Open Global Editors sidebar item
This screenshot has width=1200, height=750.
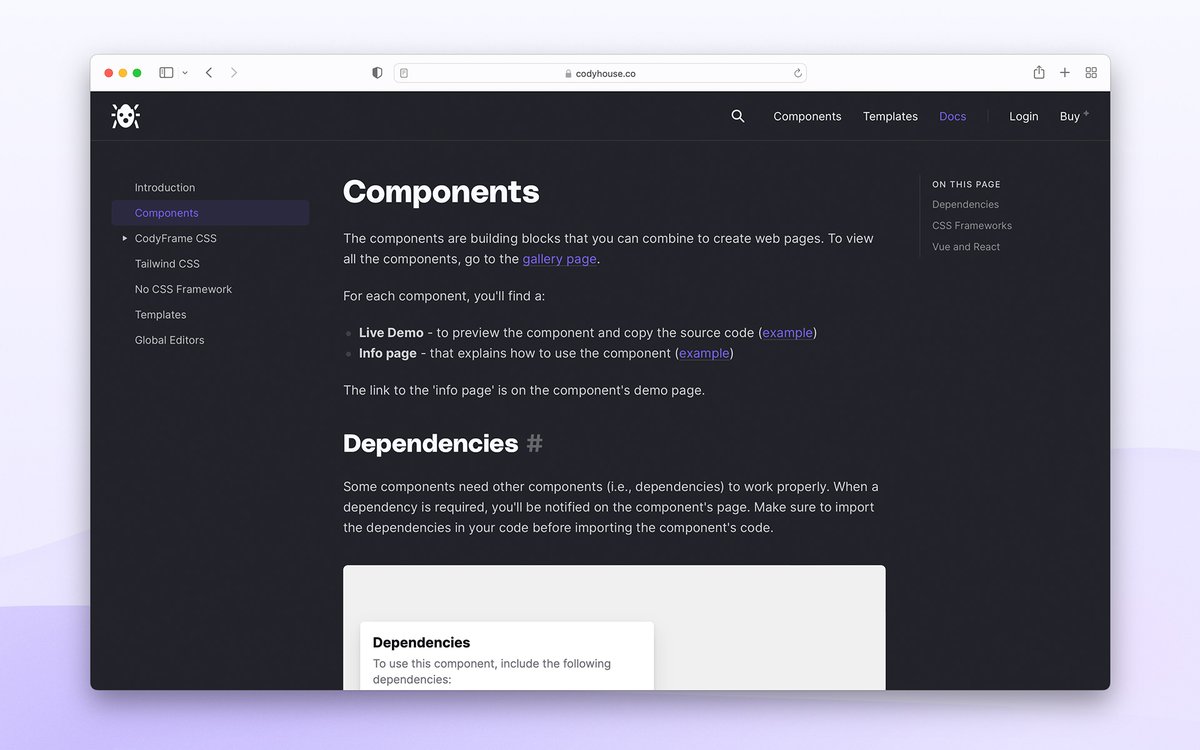click(169, 340)
